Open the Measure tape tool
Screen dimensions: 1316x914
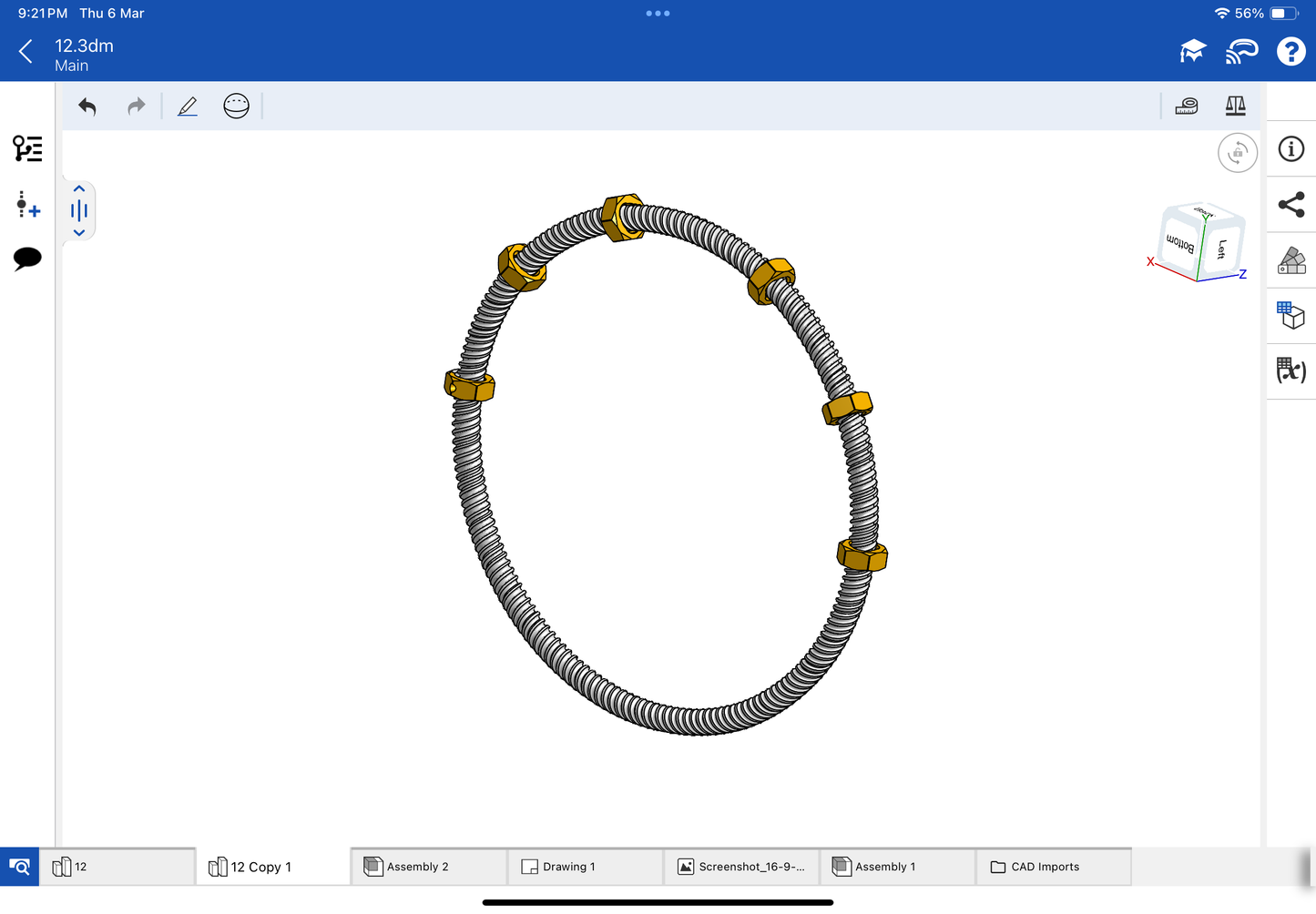click(x=1186, y=107)
